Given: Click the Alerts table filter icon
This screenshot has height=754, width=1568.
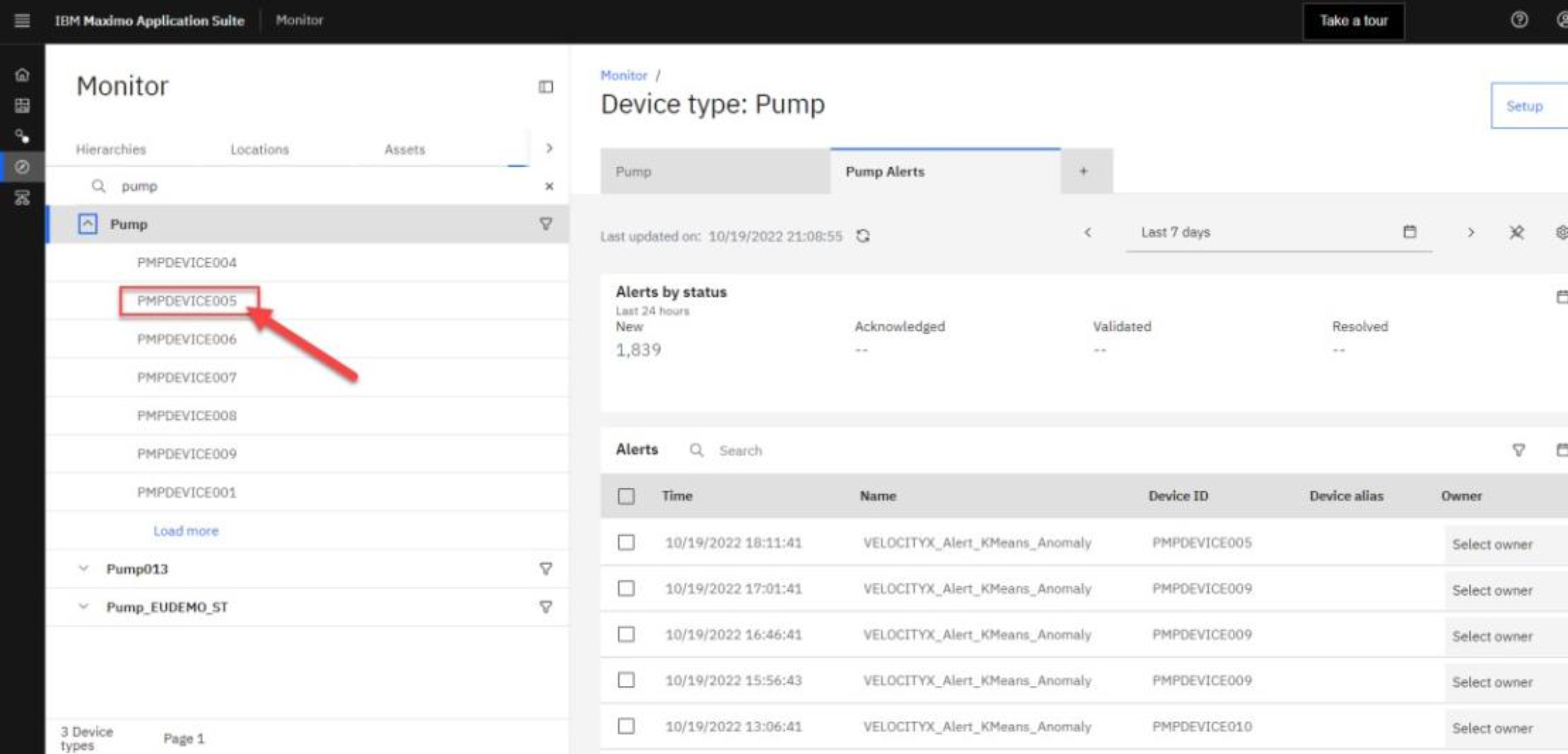Looking at the screenshot, I should pos(1518,450).
